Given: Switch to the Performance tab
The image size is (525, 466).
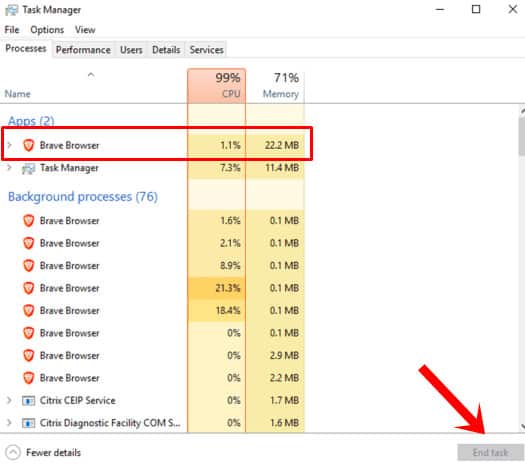Looking at the screenshot, I should (x=83, y=50).
